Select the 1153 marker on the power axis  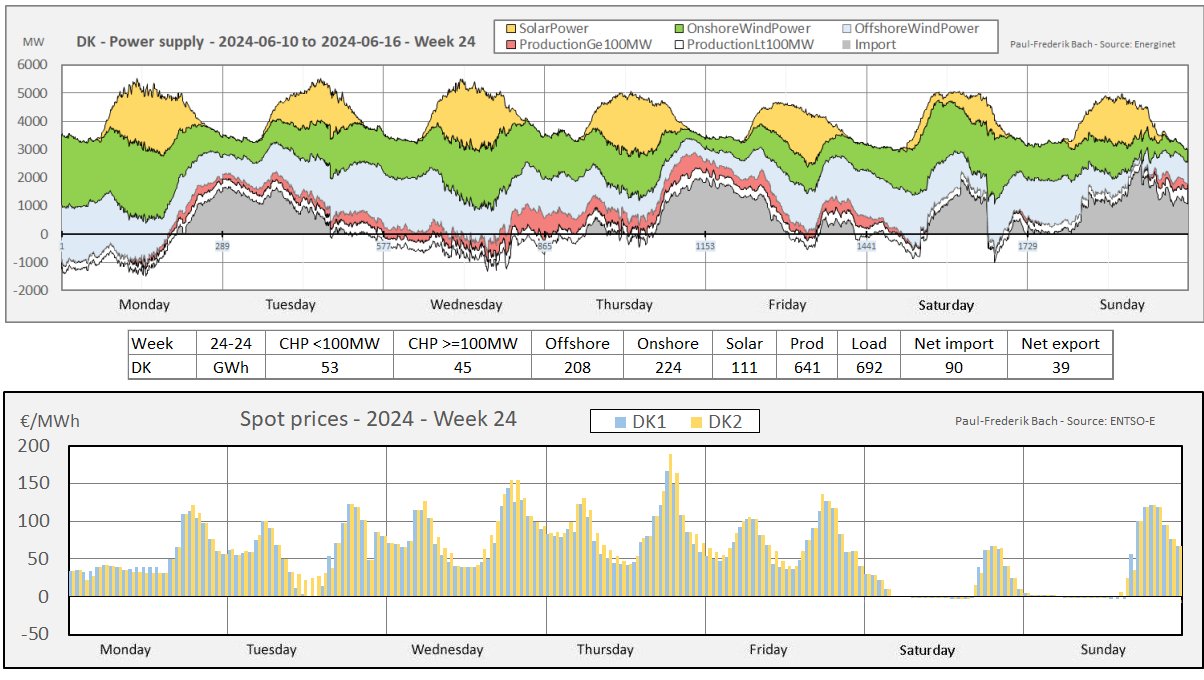click(706, 246)
